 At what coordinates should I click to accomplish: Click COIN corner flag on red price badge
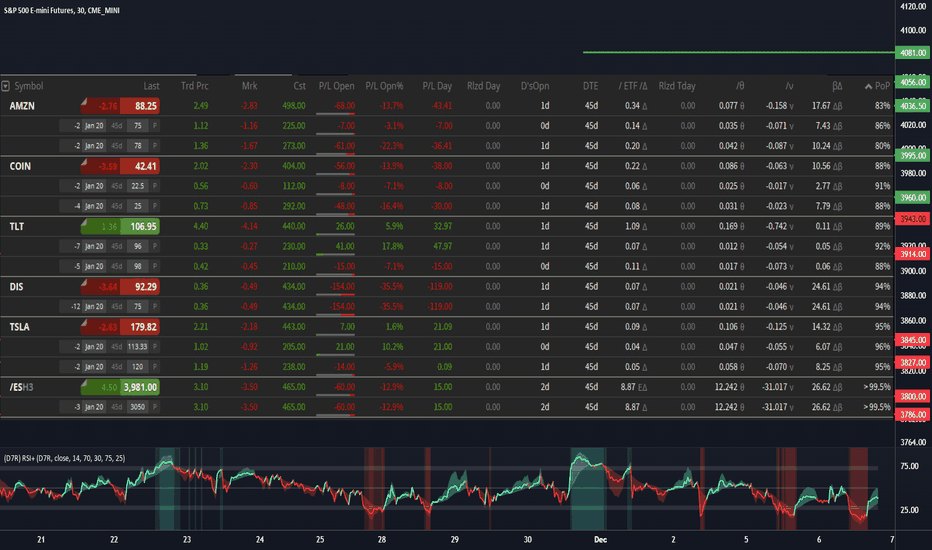84,162
